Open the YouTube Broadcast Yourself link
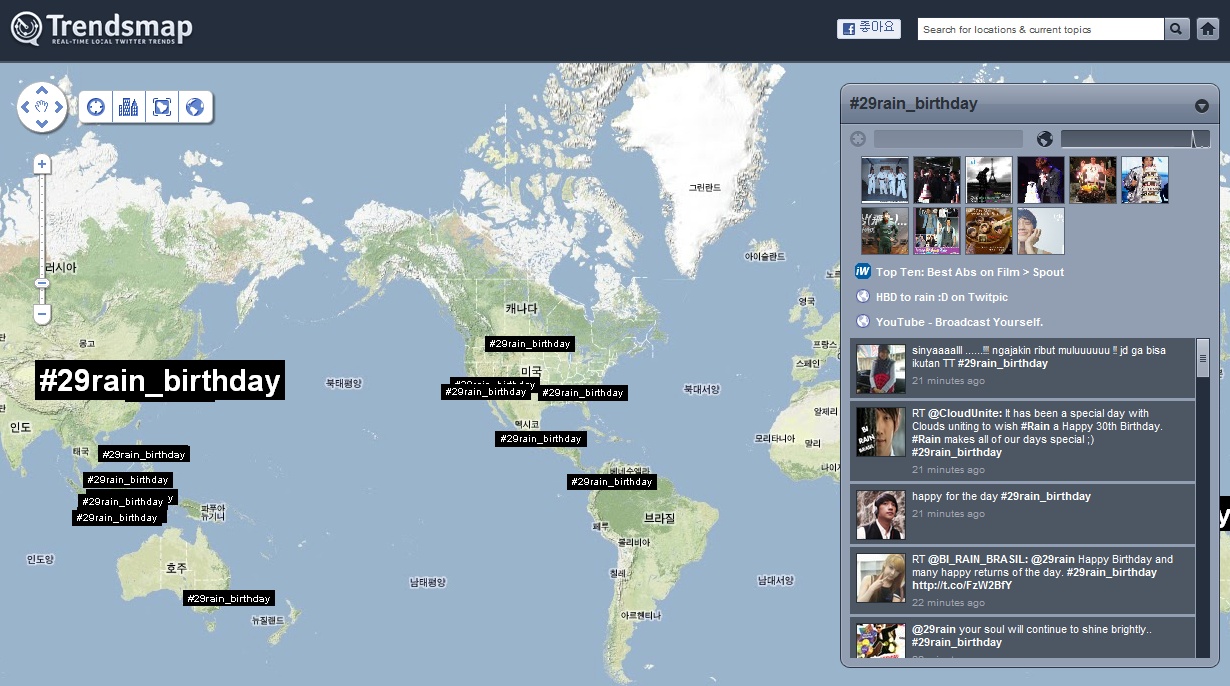 pos(958,322)
